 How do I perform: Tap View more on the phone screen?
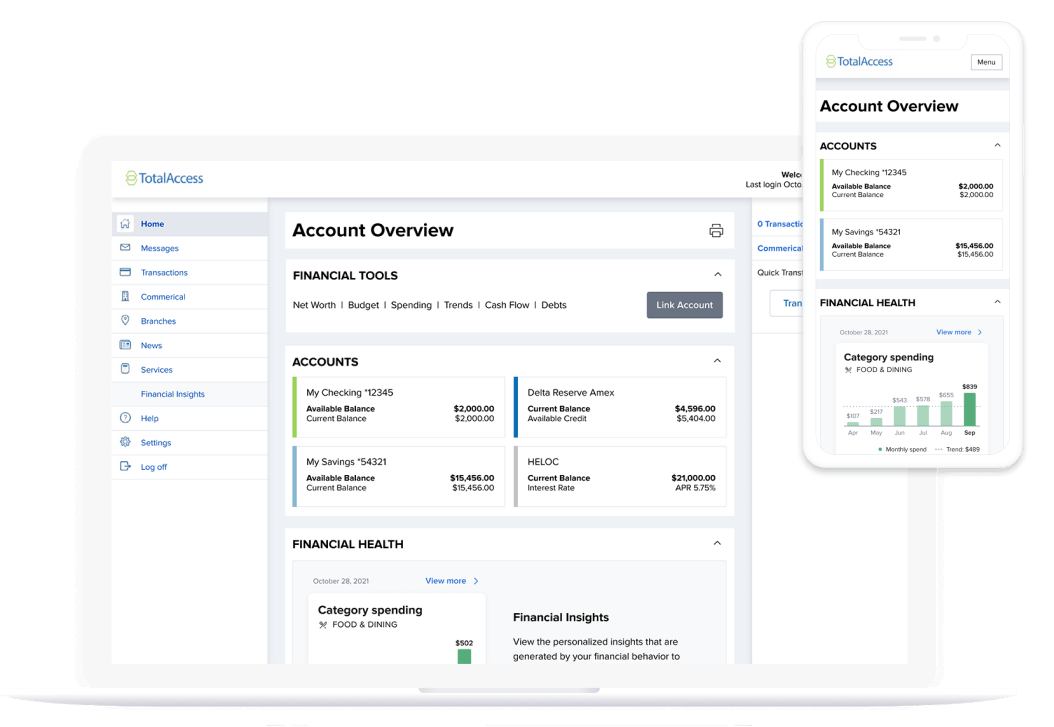tap(959, 332)
